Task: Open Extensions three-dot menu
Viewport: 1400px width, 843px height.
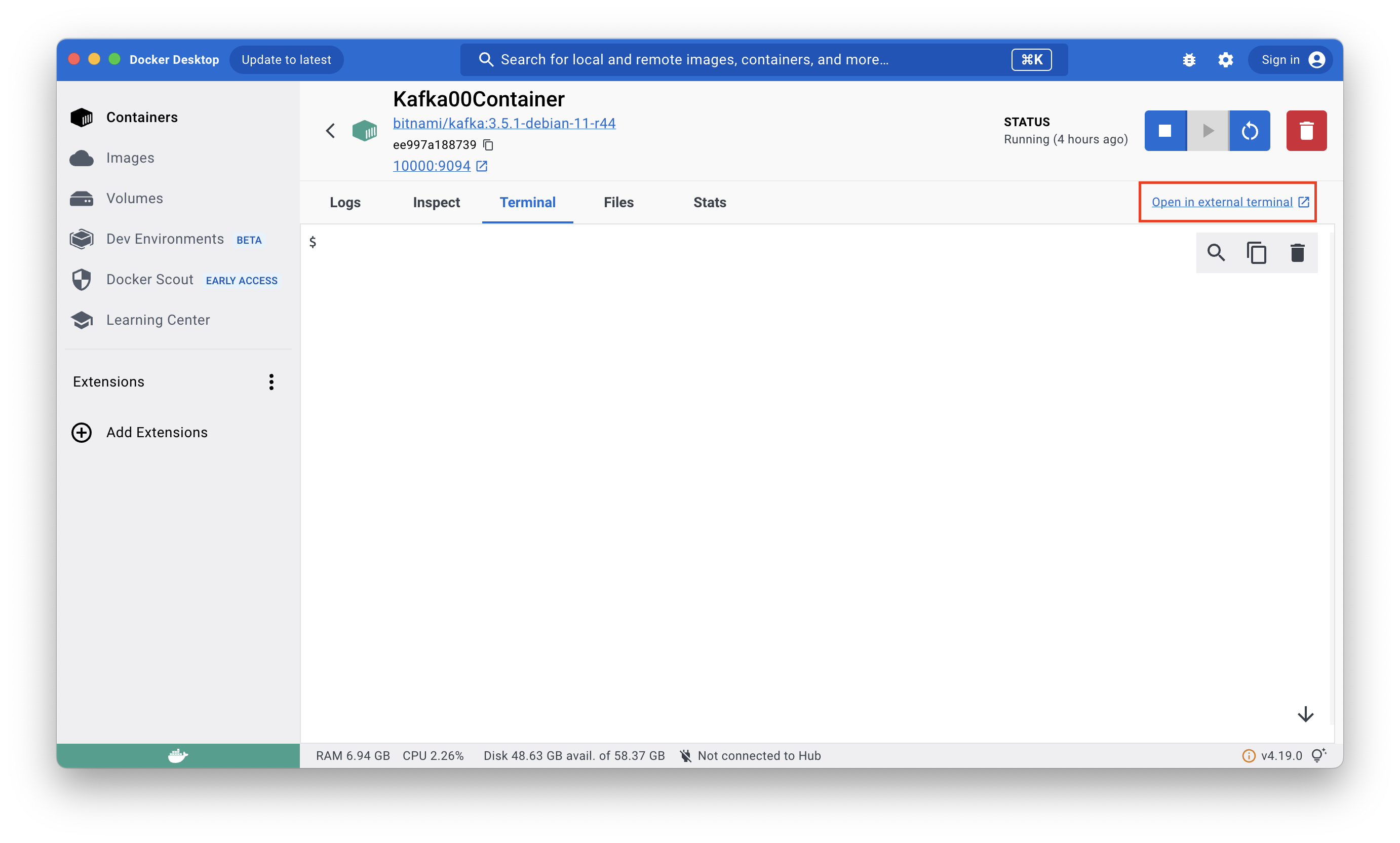Action: coord(271,382)
